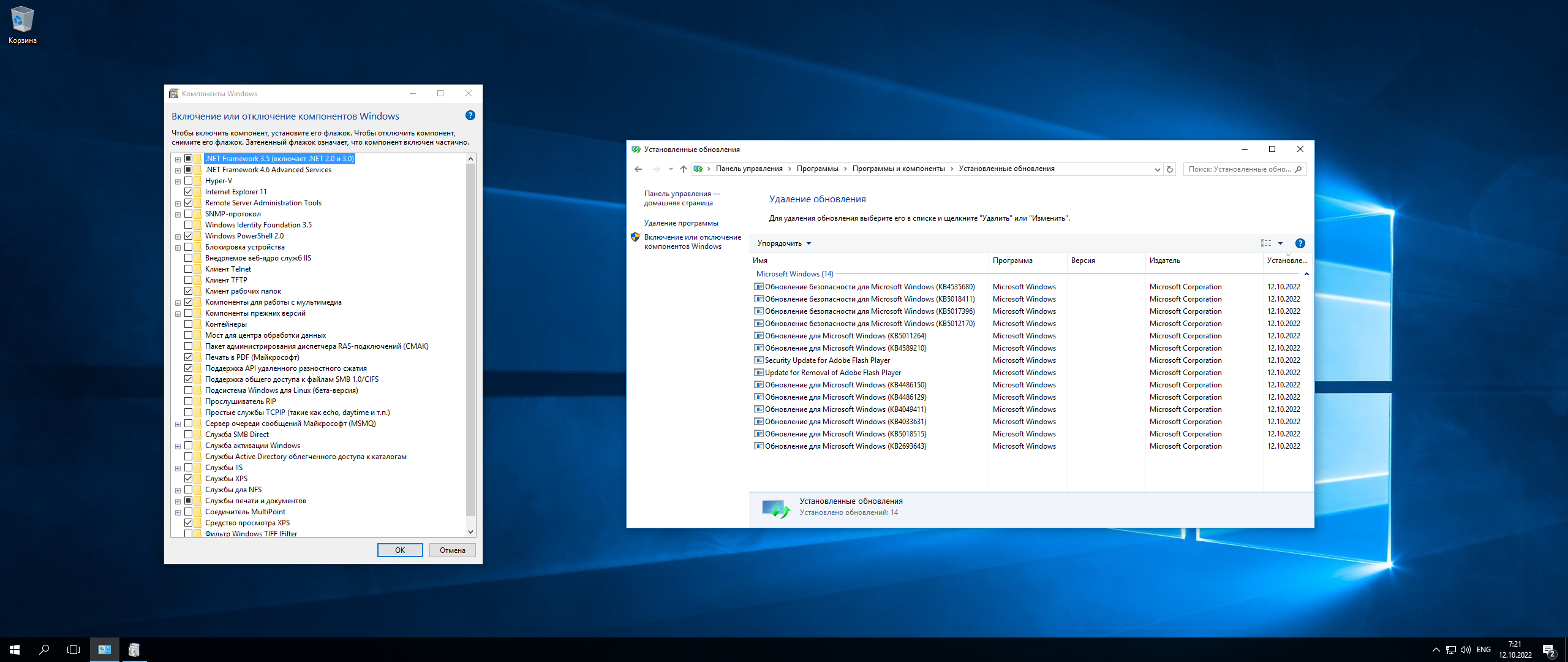1568x662 pixels.
Task: Click the icon of update KB4535680
Action: pyautogui.click(x=759, y=287)
